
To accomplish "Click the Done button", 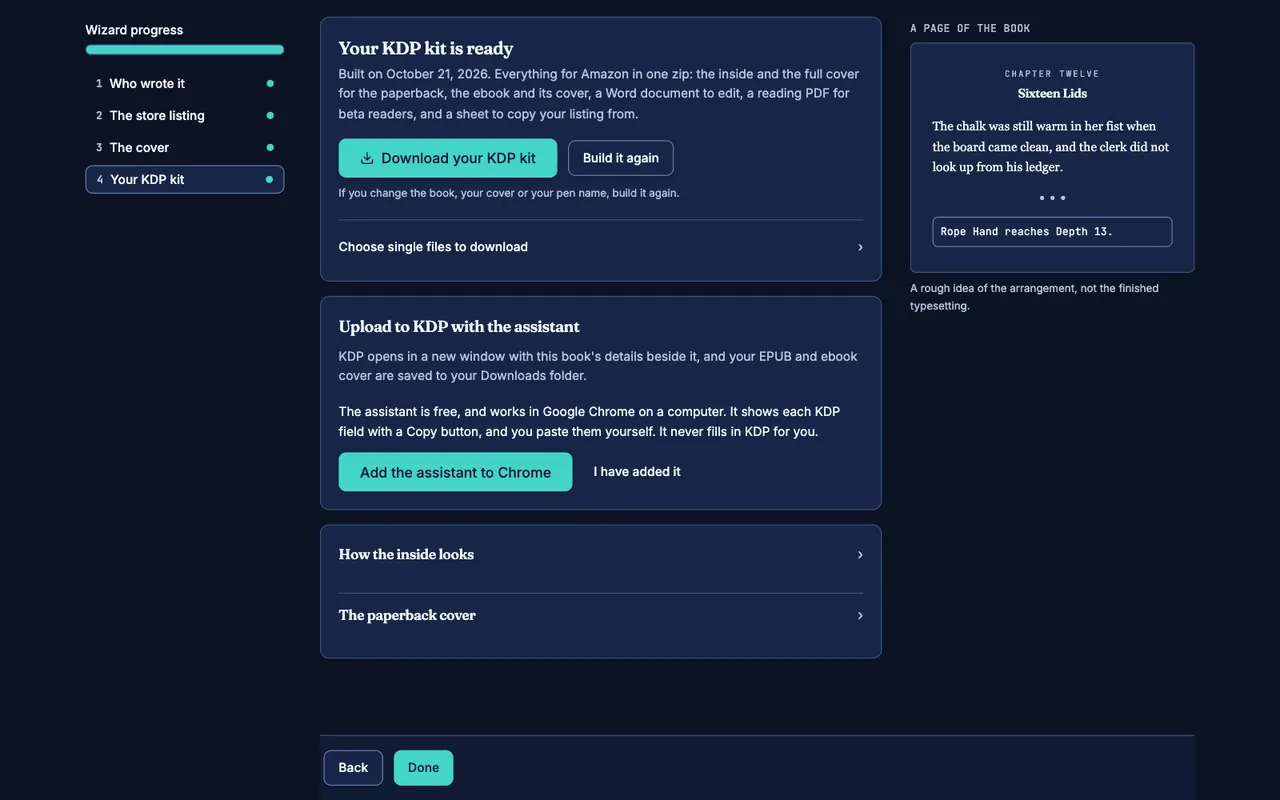I will 423,768.
